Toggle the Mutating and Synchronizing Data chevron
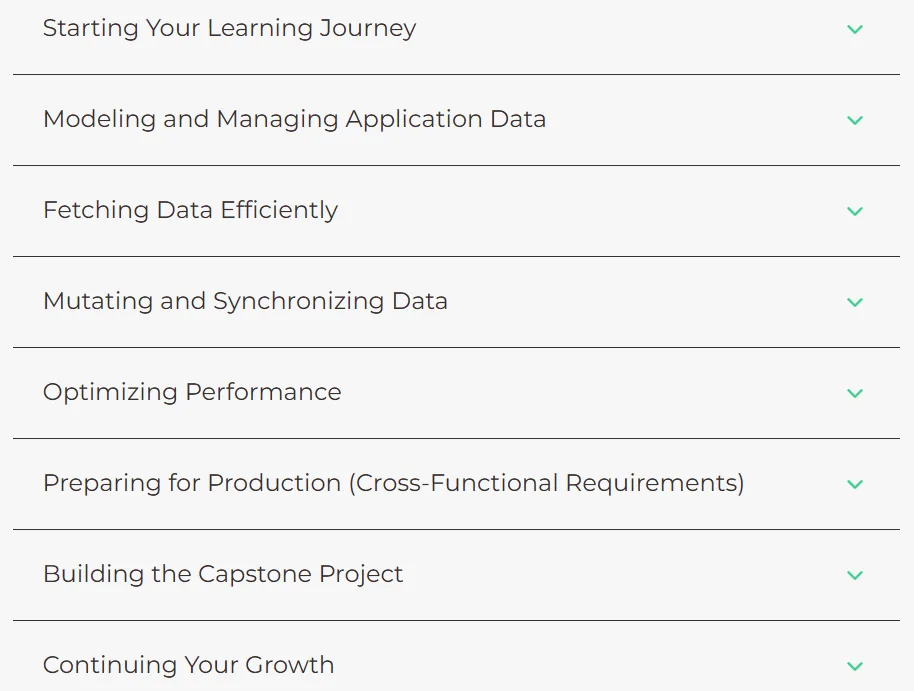The width and height of the screenshot is (914, 691). (x=855, y=302)
